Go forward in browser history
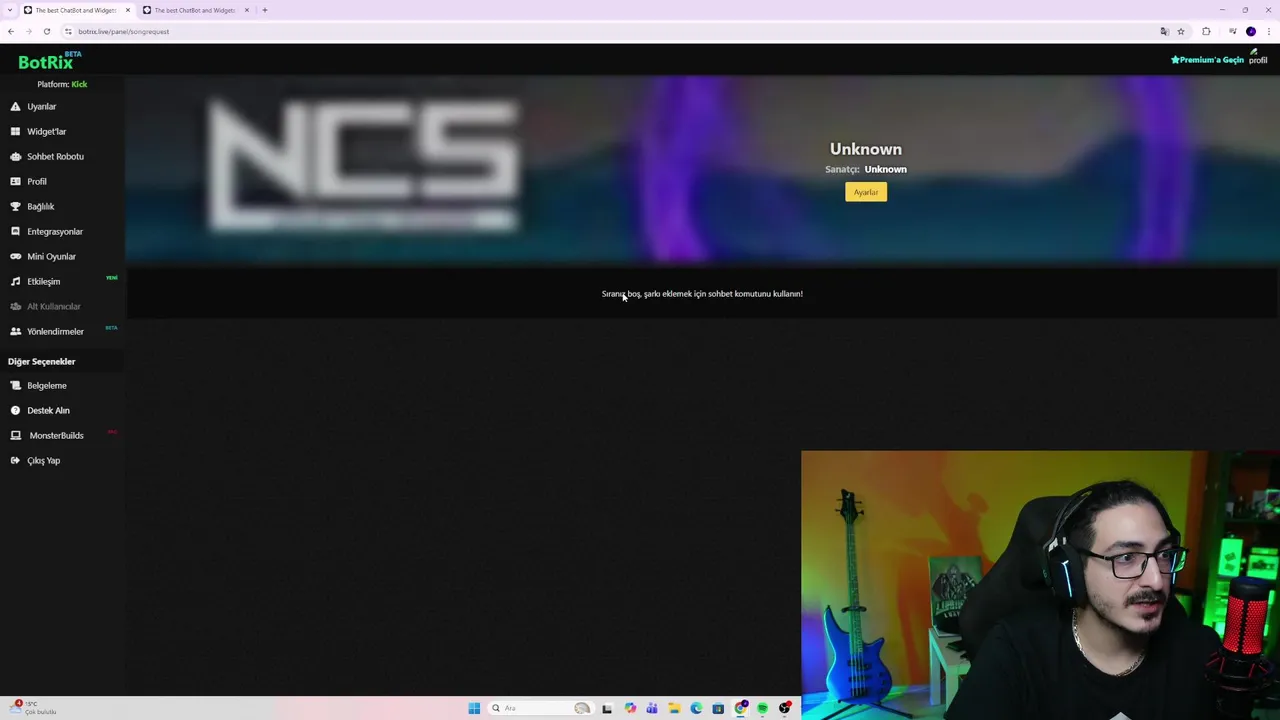This screenshot has width=1280, height=720. coord(28,31)
